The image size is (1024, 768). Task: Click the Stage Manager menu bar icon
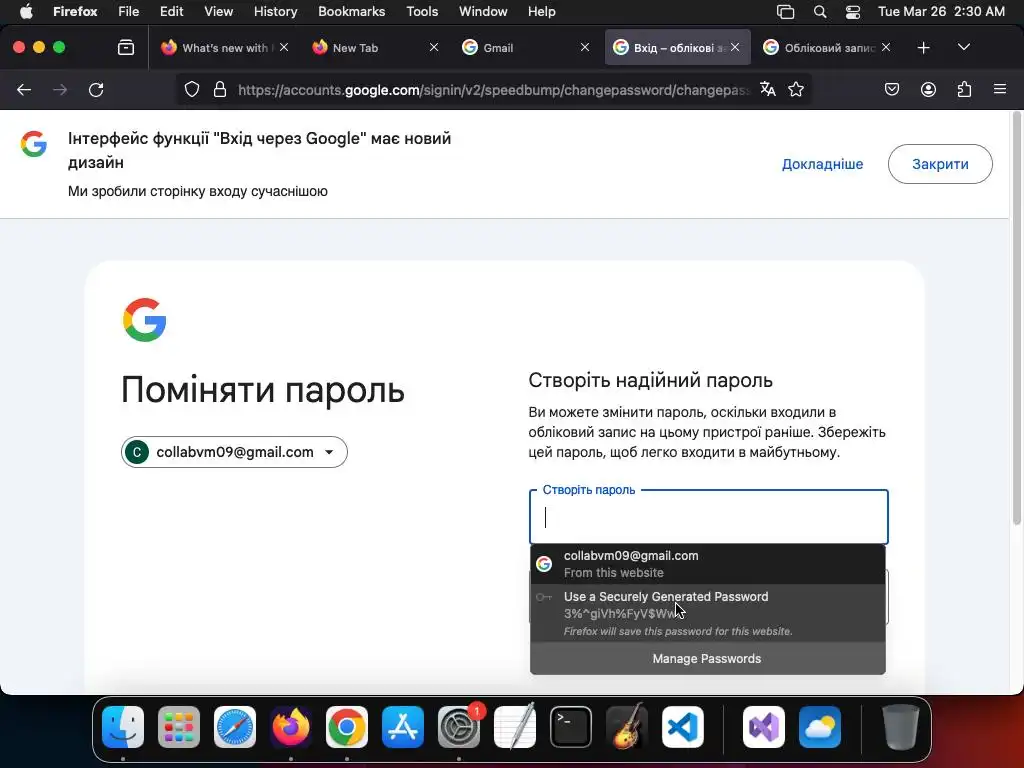pos(786,12)
